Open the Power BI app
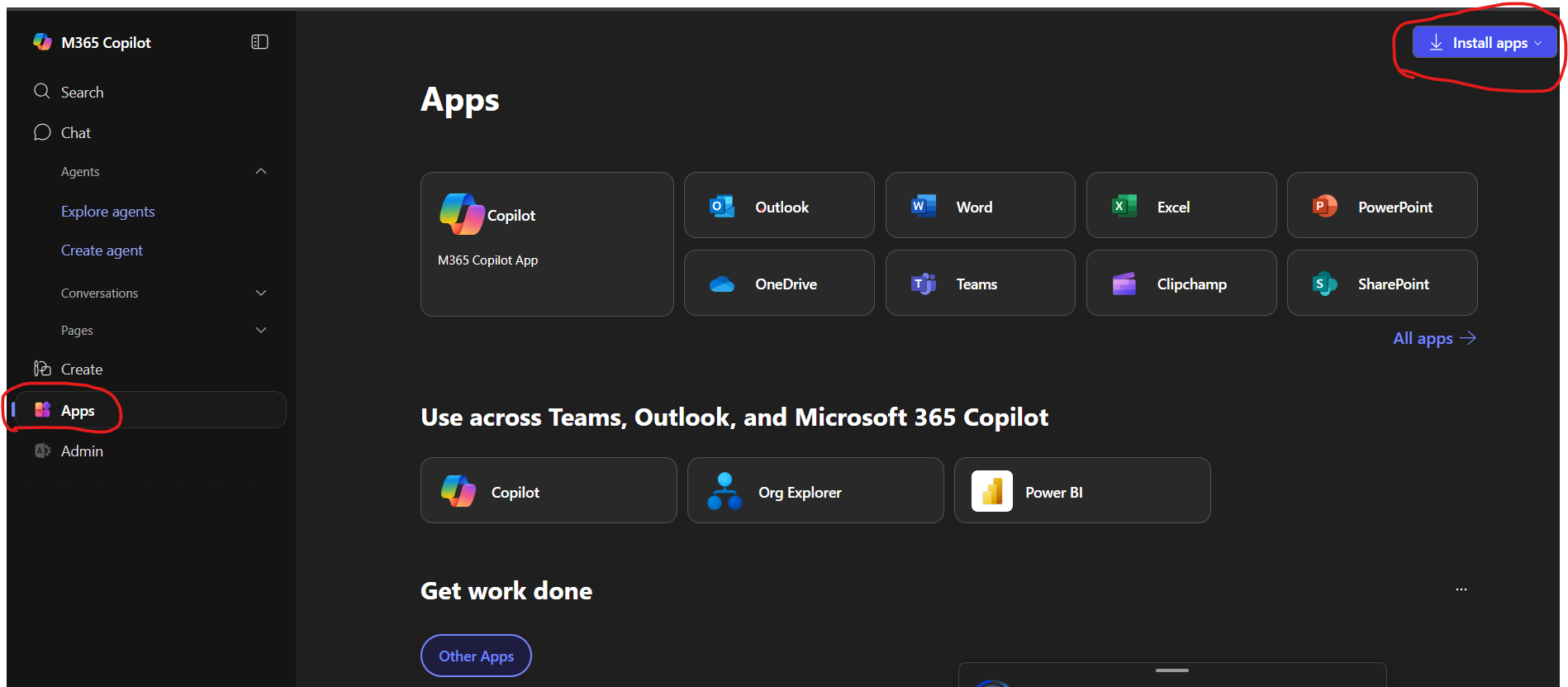1568x687 pixels. pos(1081,491)
